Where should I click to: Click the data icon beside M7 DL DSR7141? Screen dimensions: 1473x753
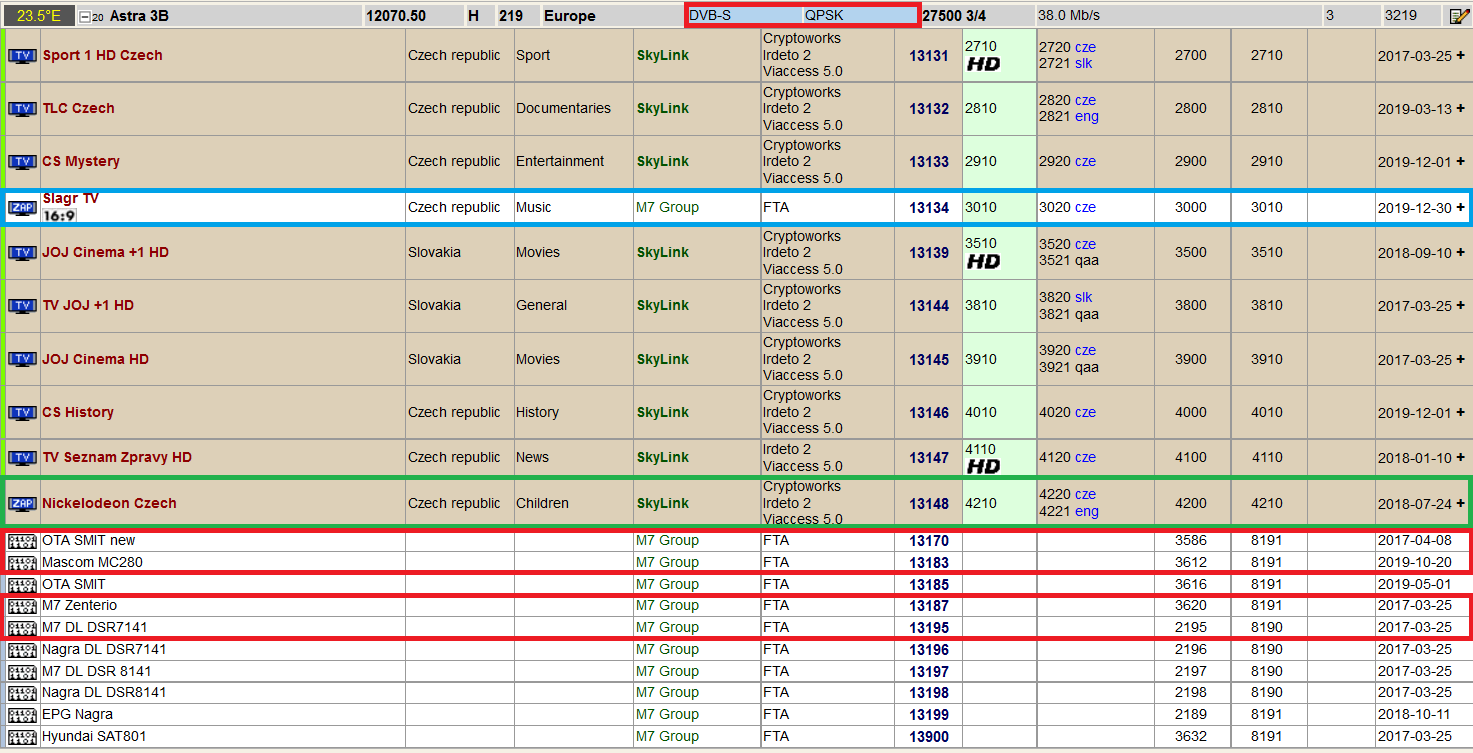(22, 628)
